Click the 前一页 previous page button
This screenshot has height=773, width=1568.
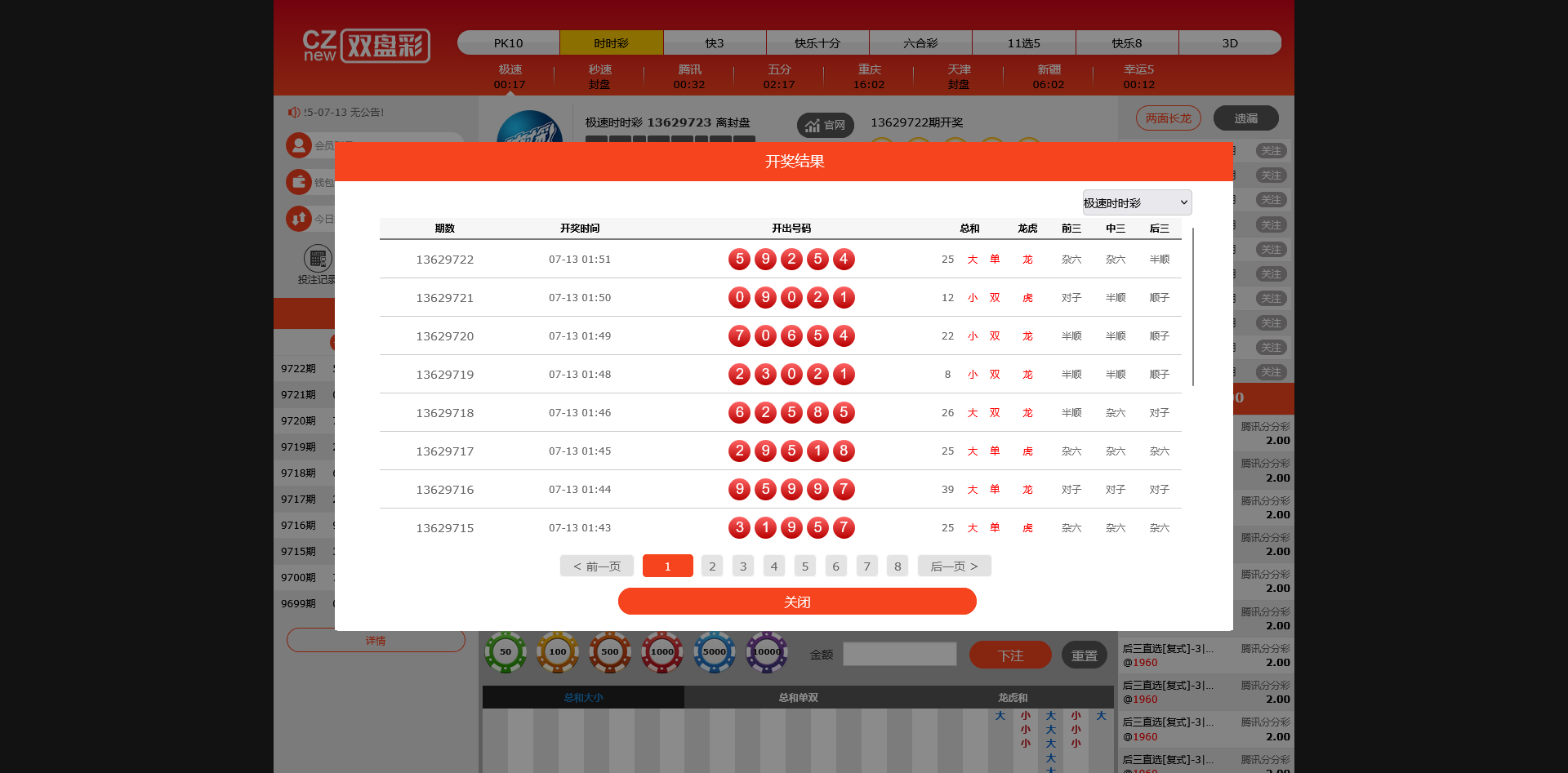[597, 566]
